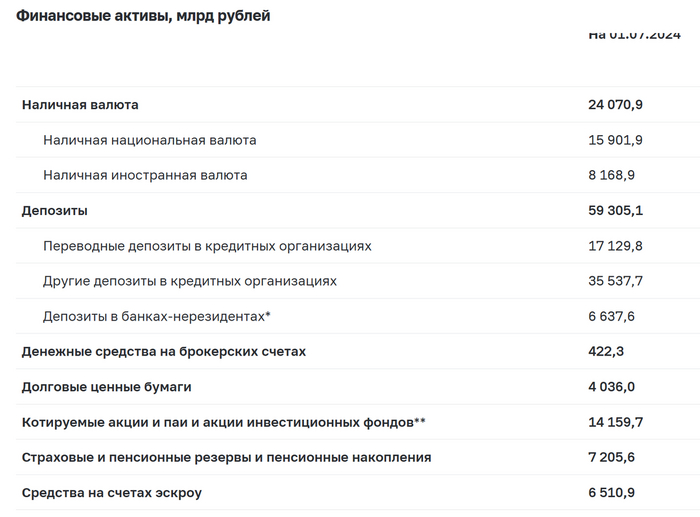Click the 35 537,7 amount
Viewport: 700px width, 517px height.
click(x=615, y=281)
